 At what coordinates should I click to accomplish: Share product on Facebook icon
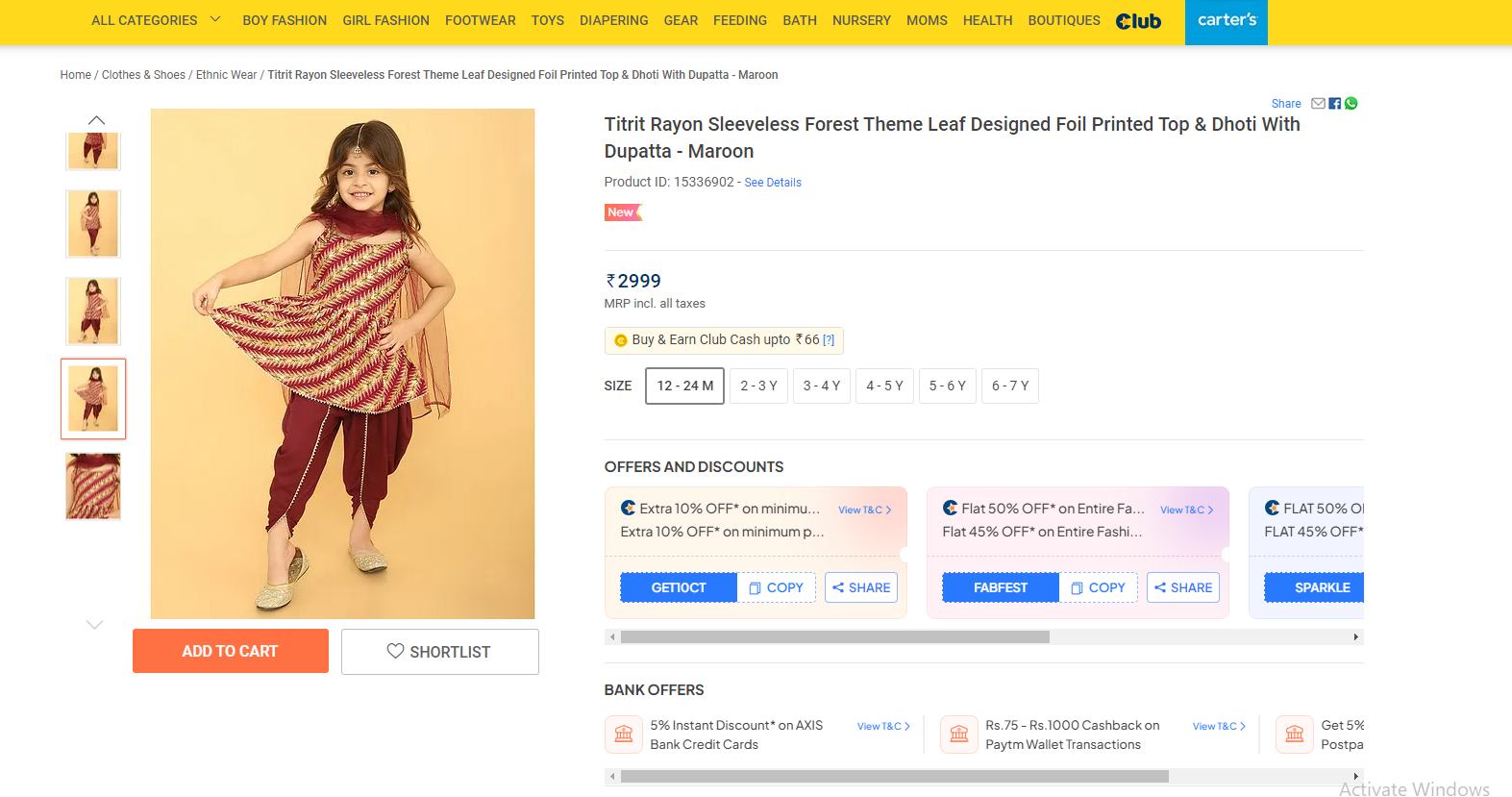point(1334,104)
